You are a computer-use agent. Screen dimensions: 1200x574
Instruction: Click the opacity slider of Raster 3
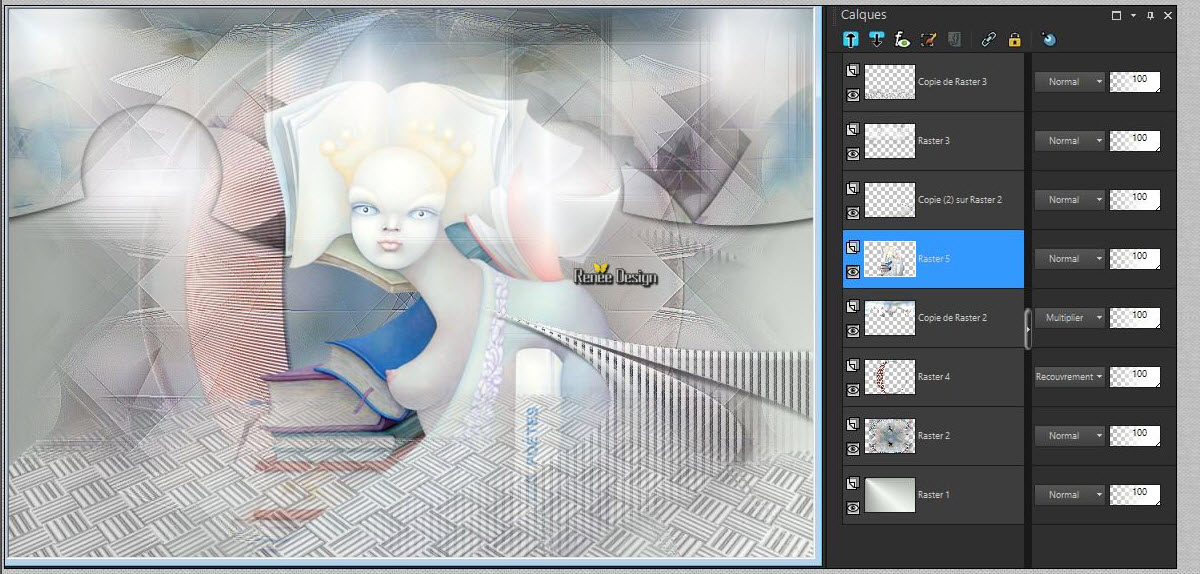click(1135, 141)
